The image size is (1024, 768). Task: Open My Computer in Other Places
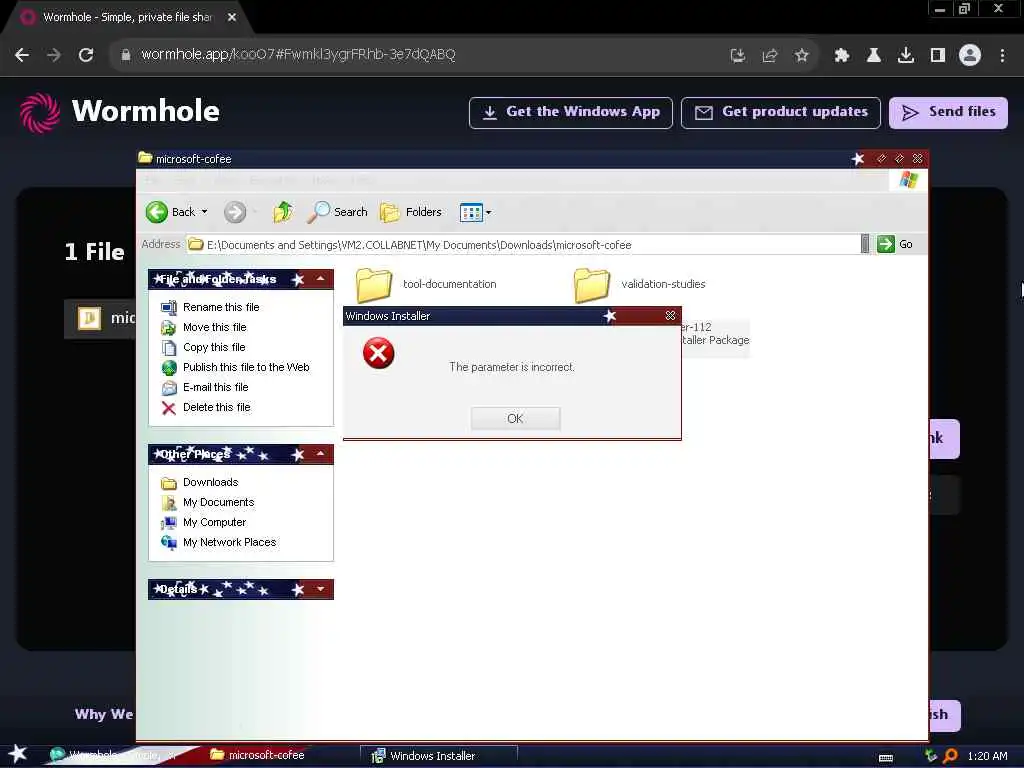click(x=203, y=522)
